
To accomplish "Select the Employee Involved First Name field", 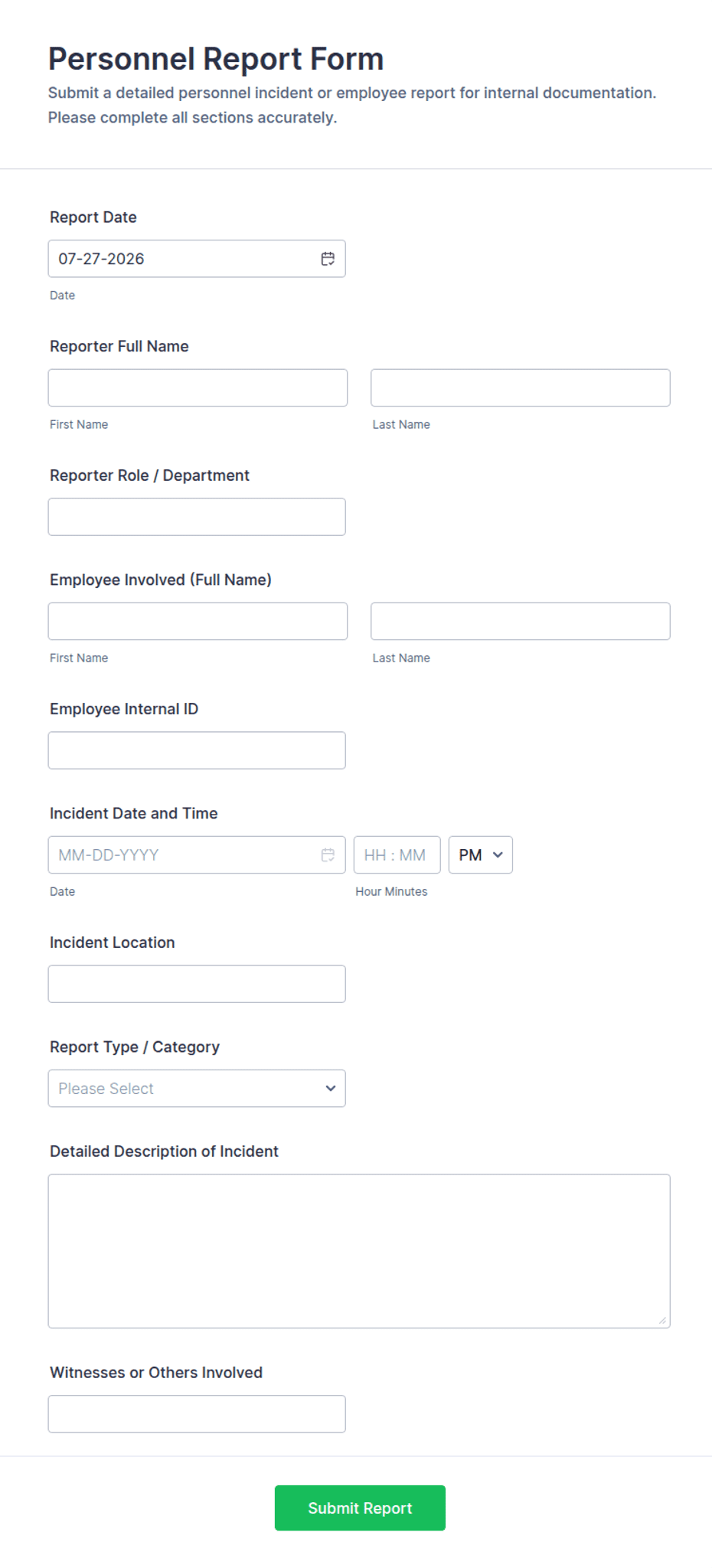I will pos(198,622).
